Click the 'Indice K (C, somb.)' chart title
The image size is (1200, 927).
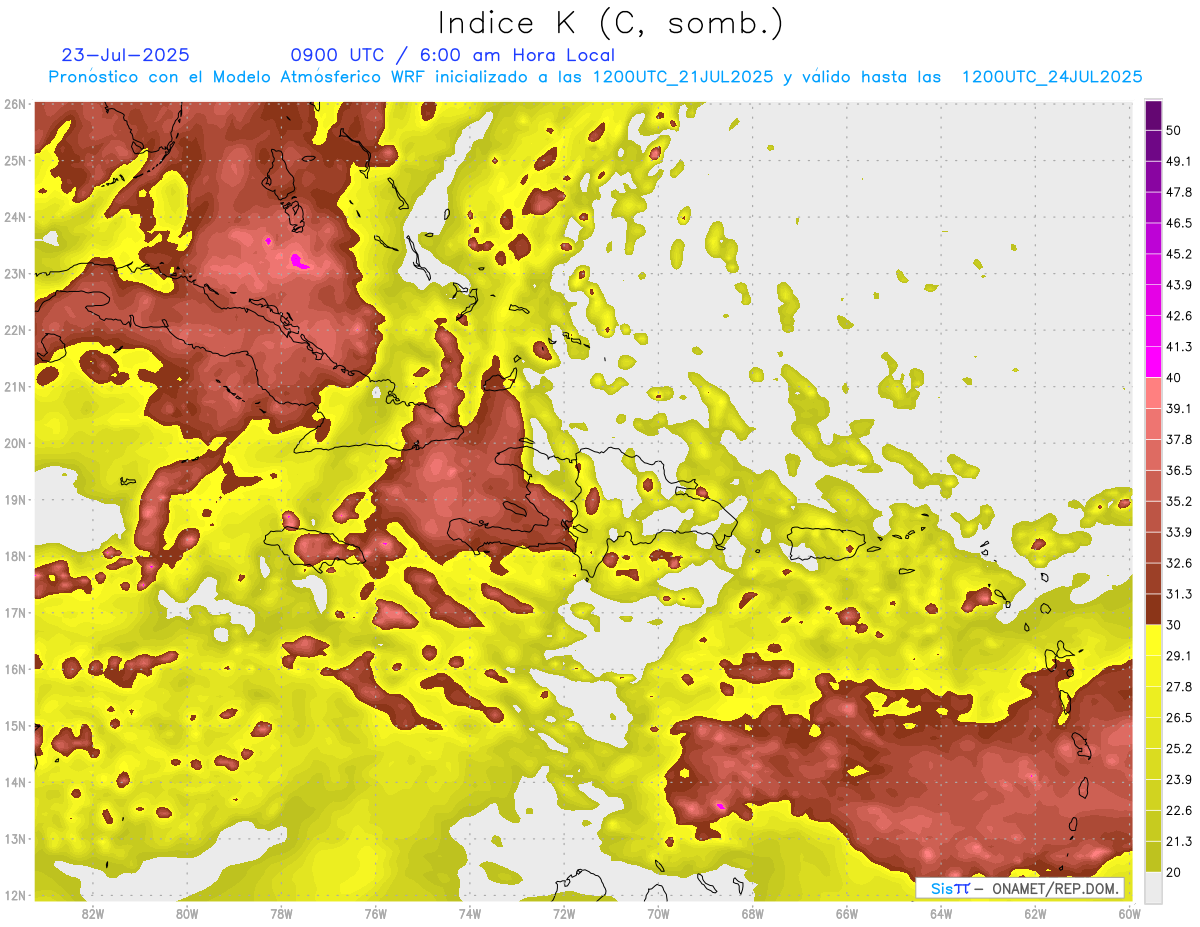[x=610, y=24]
